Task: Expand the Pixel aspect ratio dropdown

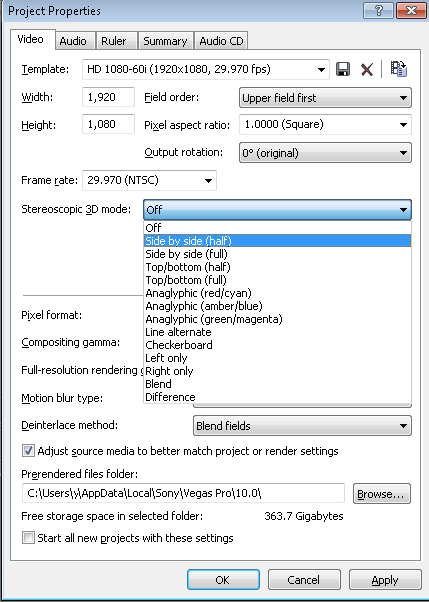Action: 325,124
